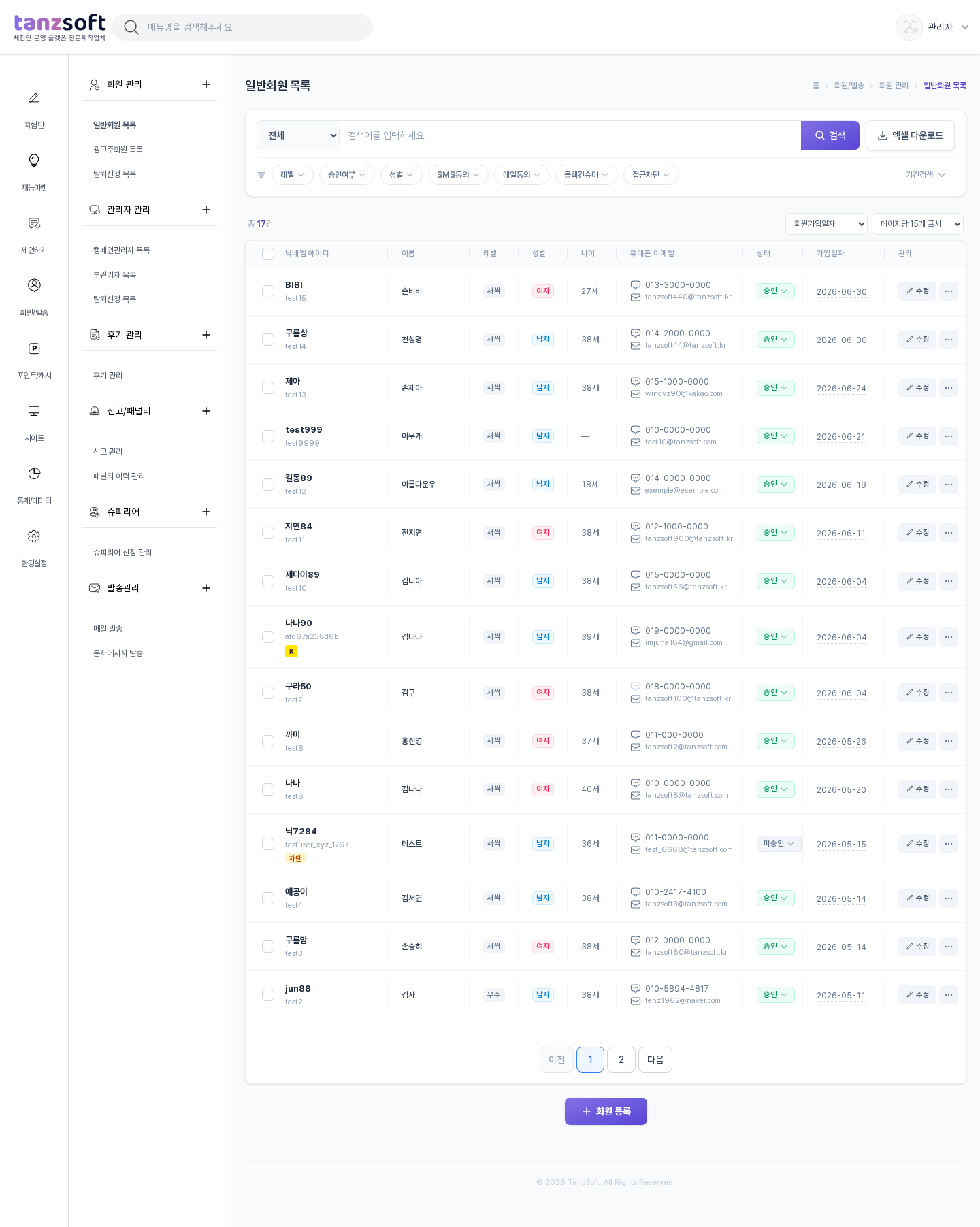Click the plus icon beside 발송관리
This screenshot has width=980, height=1227.
coord(206,588)
